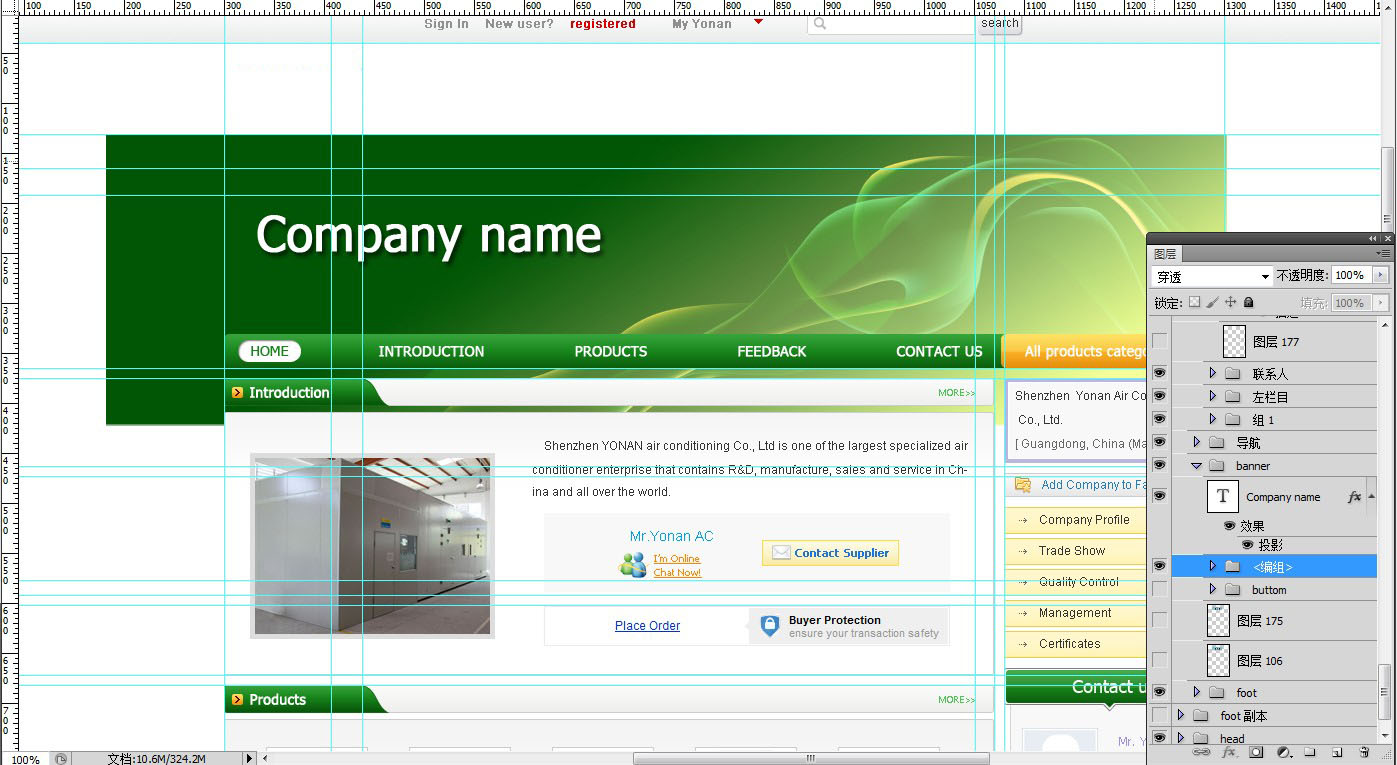The image size is (1397, 765).
Task: Click the lock position move icon
Action: (1231, 302)
